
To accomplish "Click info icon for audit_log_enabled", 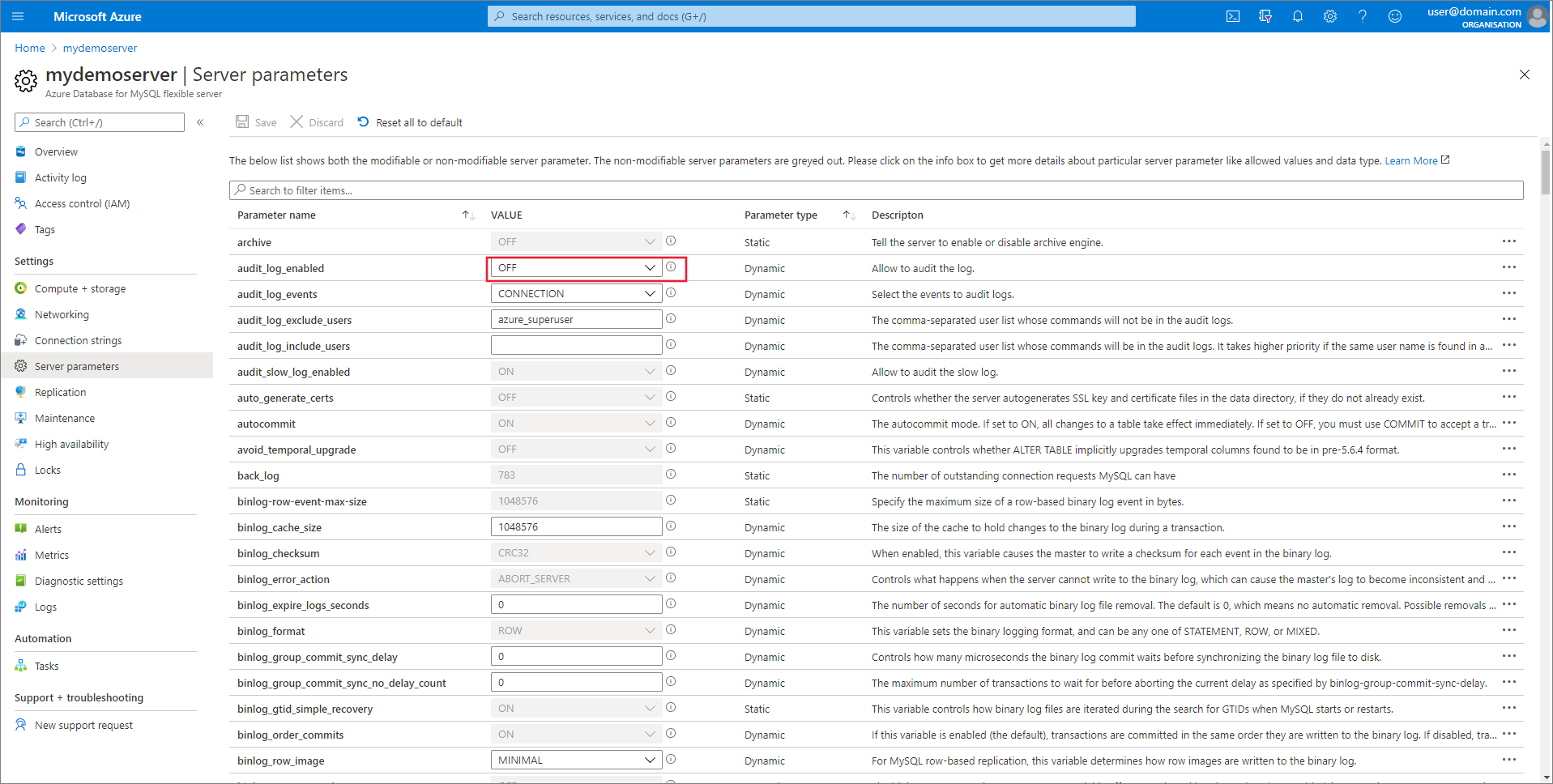I will pyautogui.click(x=671, y=267).
